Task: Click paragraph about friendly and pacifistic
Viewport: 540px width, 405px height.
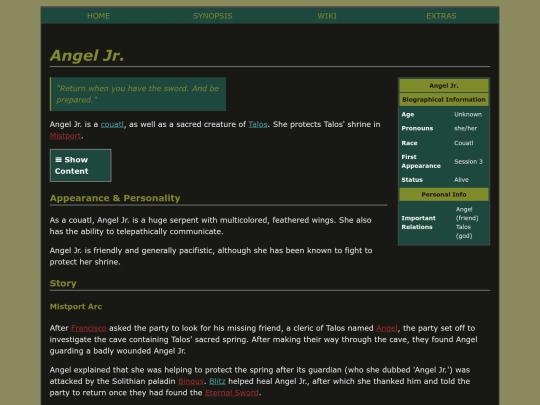Action: pos(211,256)
